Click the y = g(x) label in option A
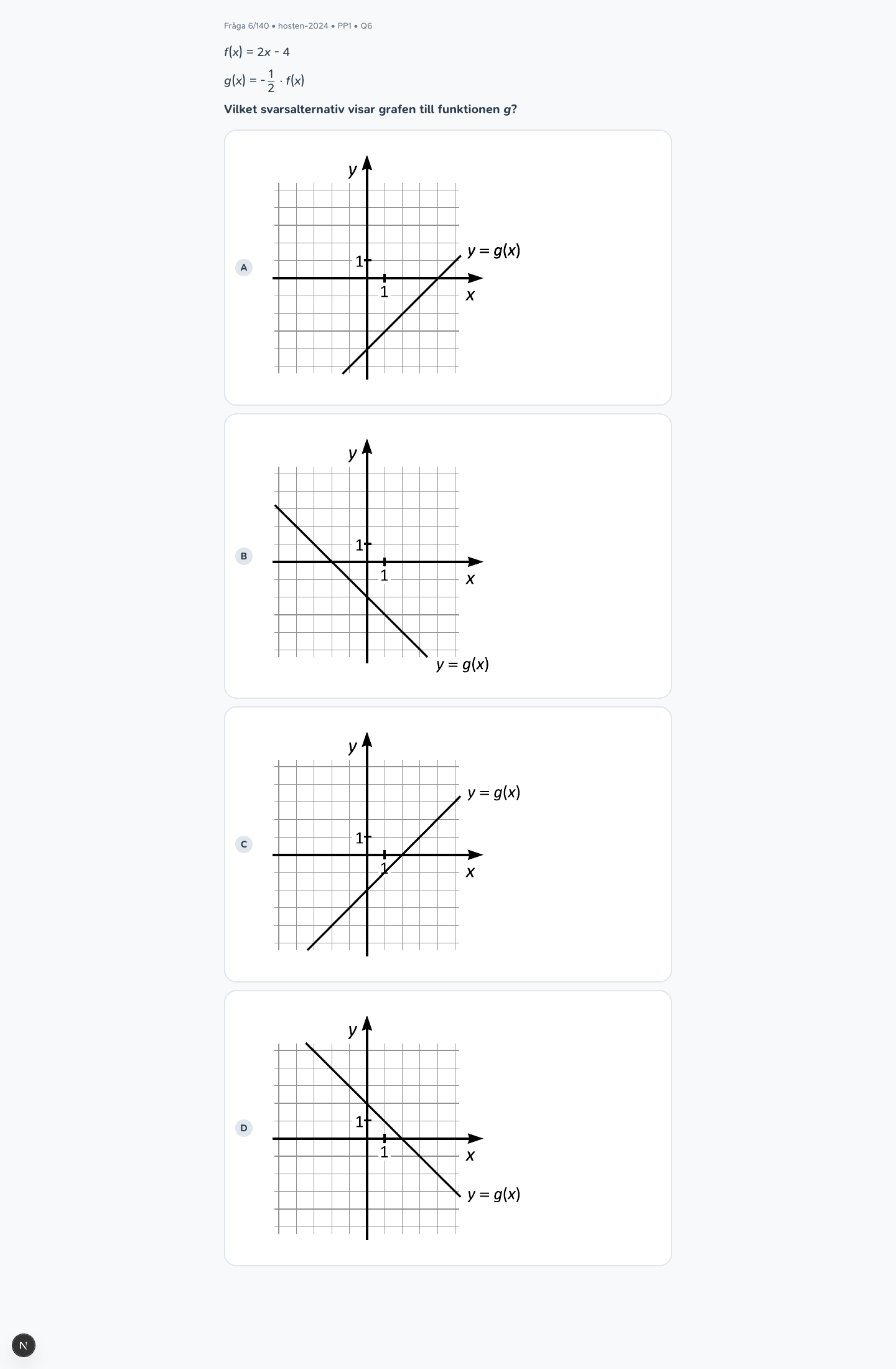The image size is (896, 1369). pyautogui.click(x=494, y=251)
